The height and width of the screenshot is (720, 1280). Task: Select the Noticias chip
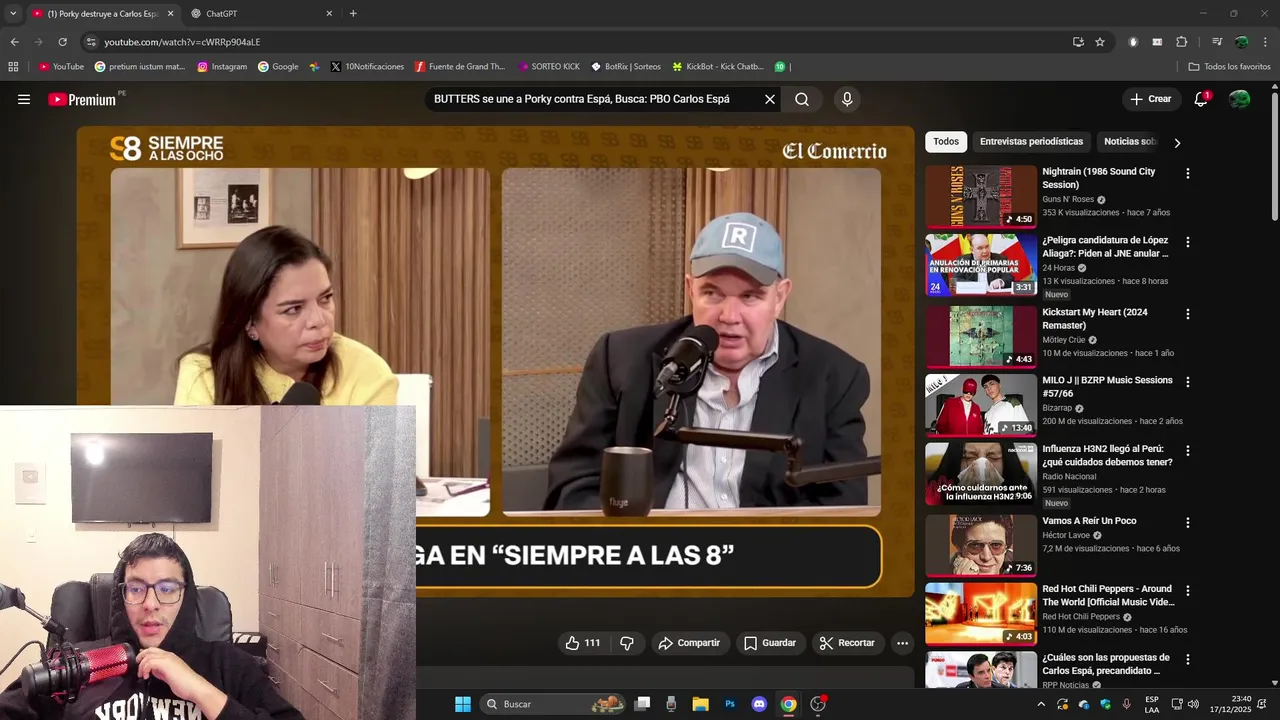[1130, 142]
